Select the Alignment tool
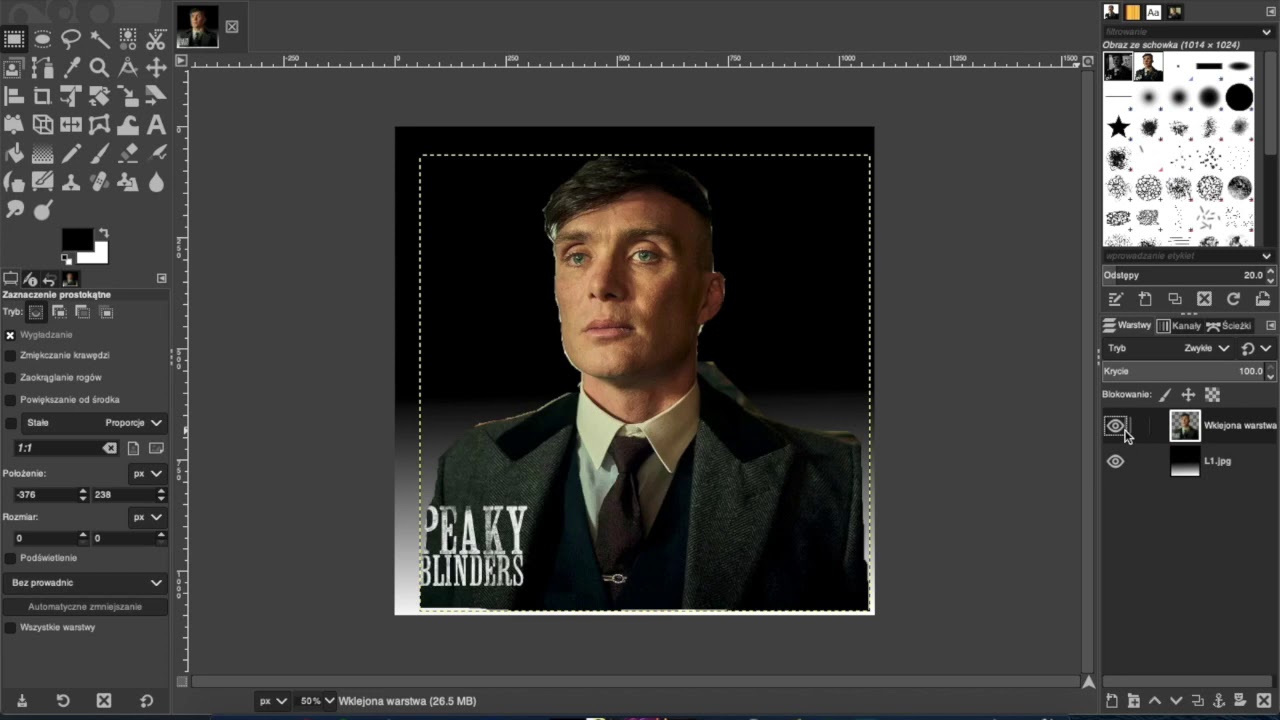Image resolution: width=1280 pixels, height=720 pixels. click(14, 97)
